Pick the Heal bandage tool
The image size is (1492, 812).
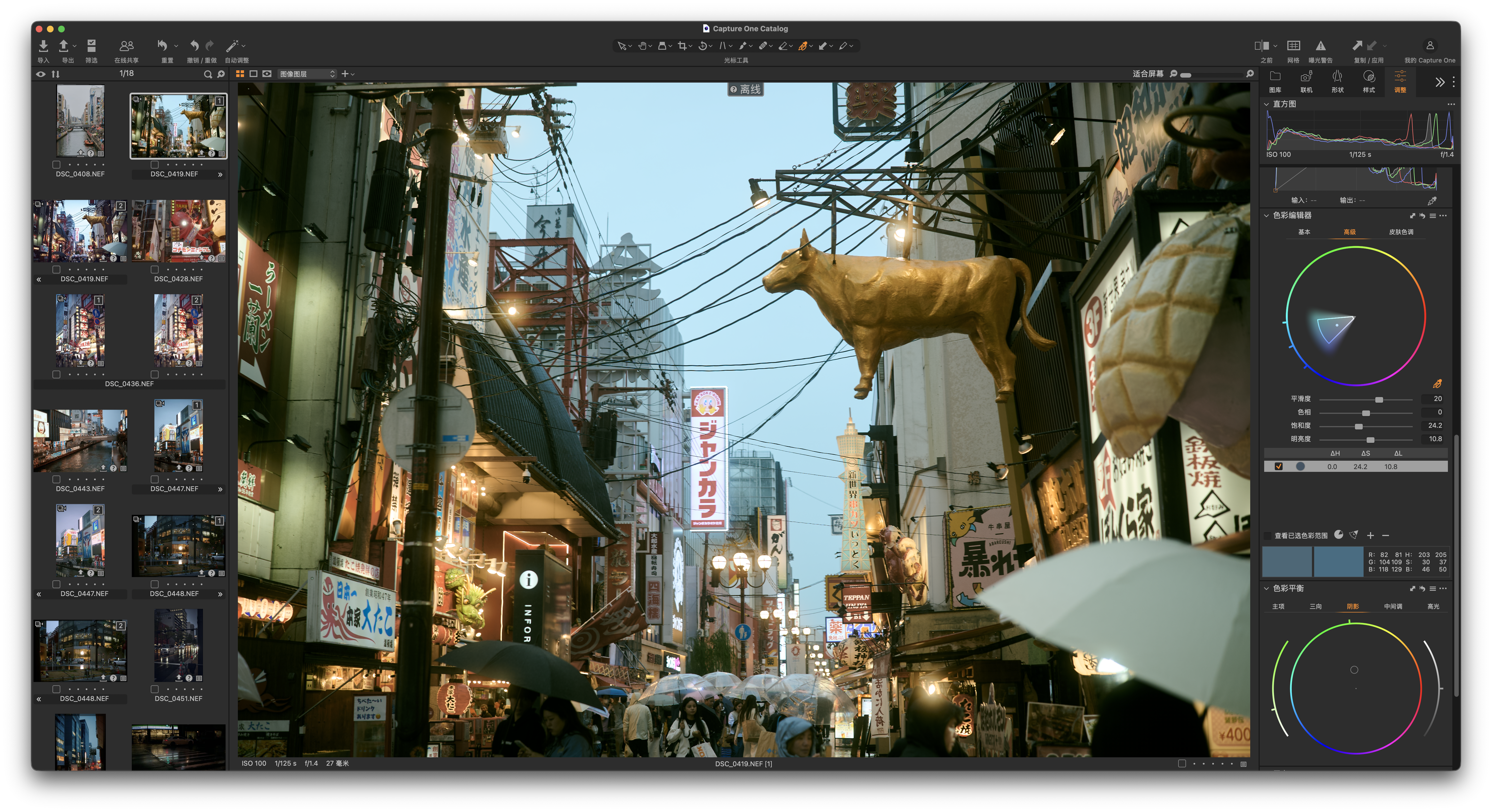click(x=763, y=46)
